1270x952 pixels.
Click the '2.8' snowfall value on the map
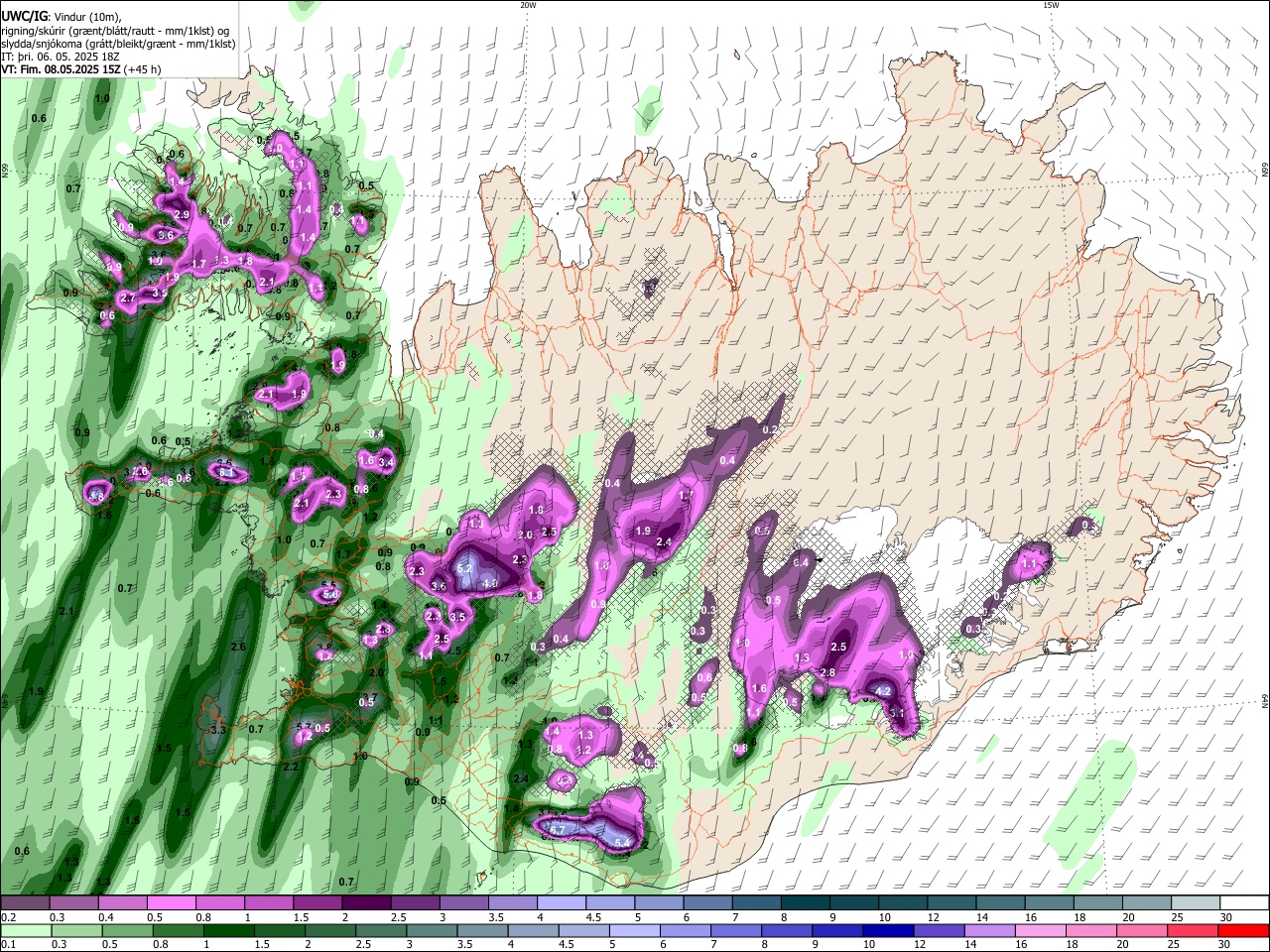click(x=827, y=673)
